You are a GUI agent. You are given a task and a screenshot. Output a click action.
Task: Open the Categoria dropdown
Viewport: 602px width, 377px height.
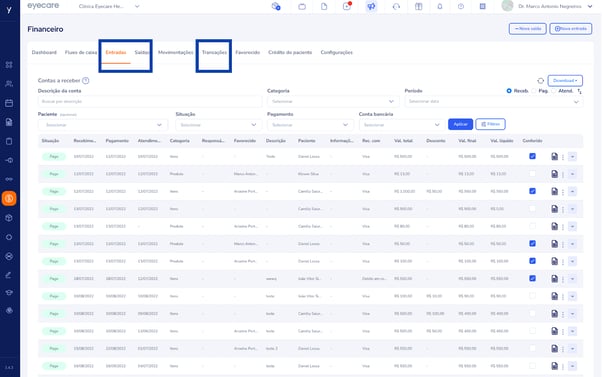[x=332, y=101]
